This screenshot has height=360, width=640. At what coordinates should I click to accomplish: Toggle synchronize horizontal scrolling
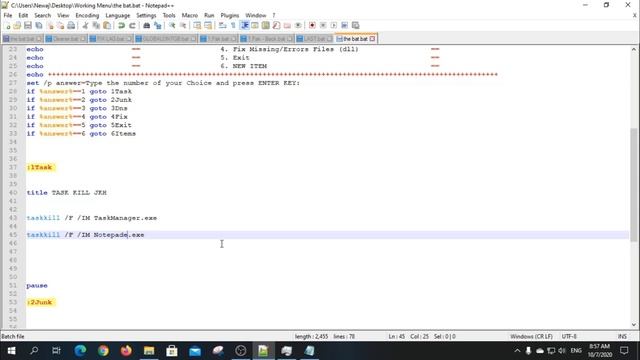pos(208,25)
